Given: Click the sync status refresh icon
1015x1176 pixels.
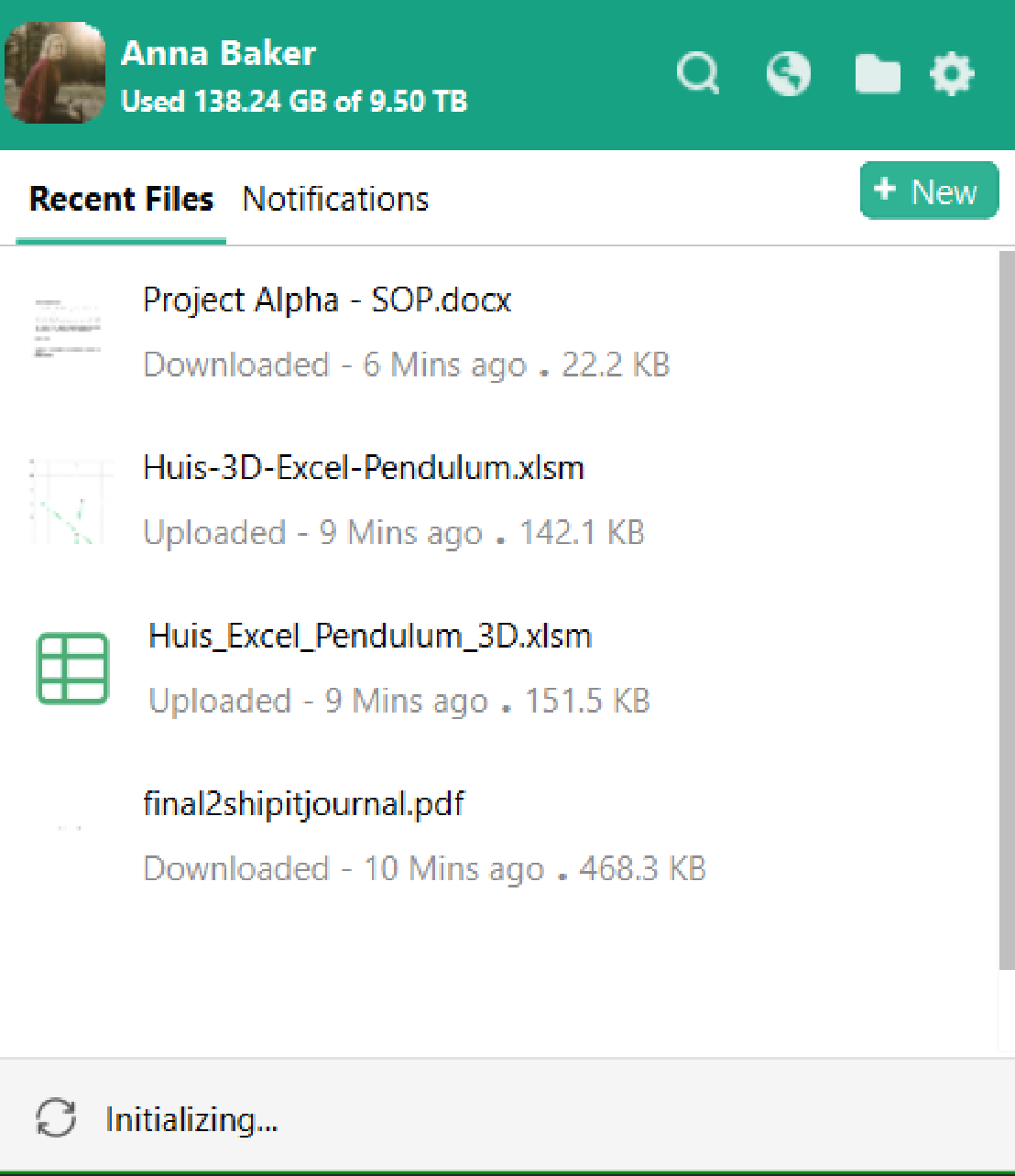Looking at the screenshot, I should click(56, 1118).
